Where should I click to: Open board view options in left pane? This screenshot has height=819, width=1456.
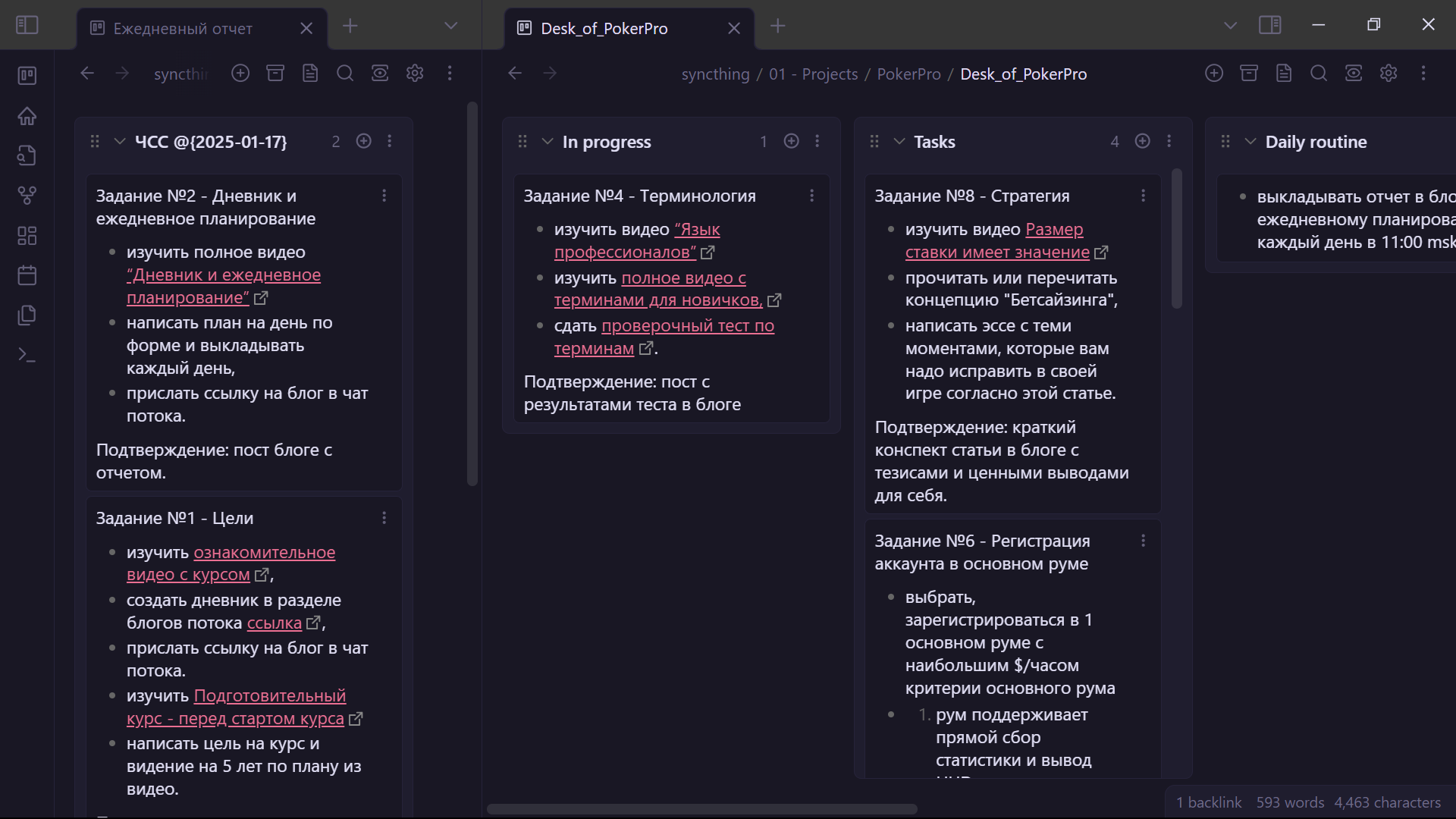click(x=380, y=73)
